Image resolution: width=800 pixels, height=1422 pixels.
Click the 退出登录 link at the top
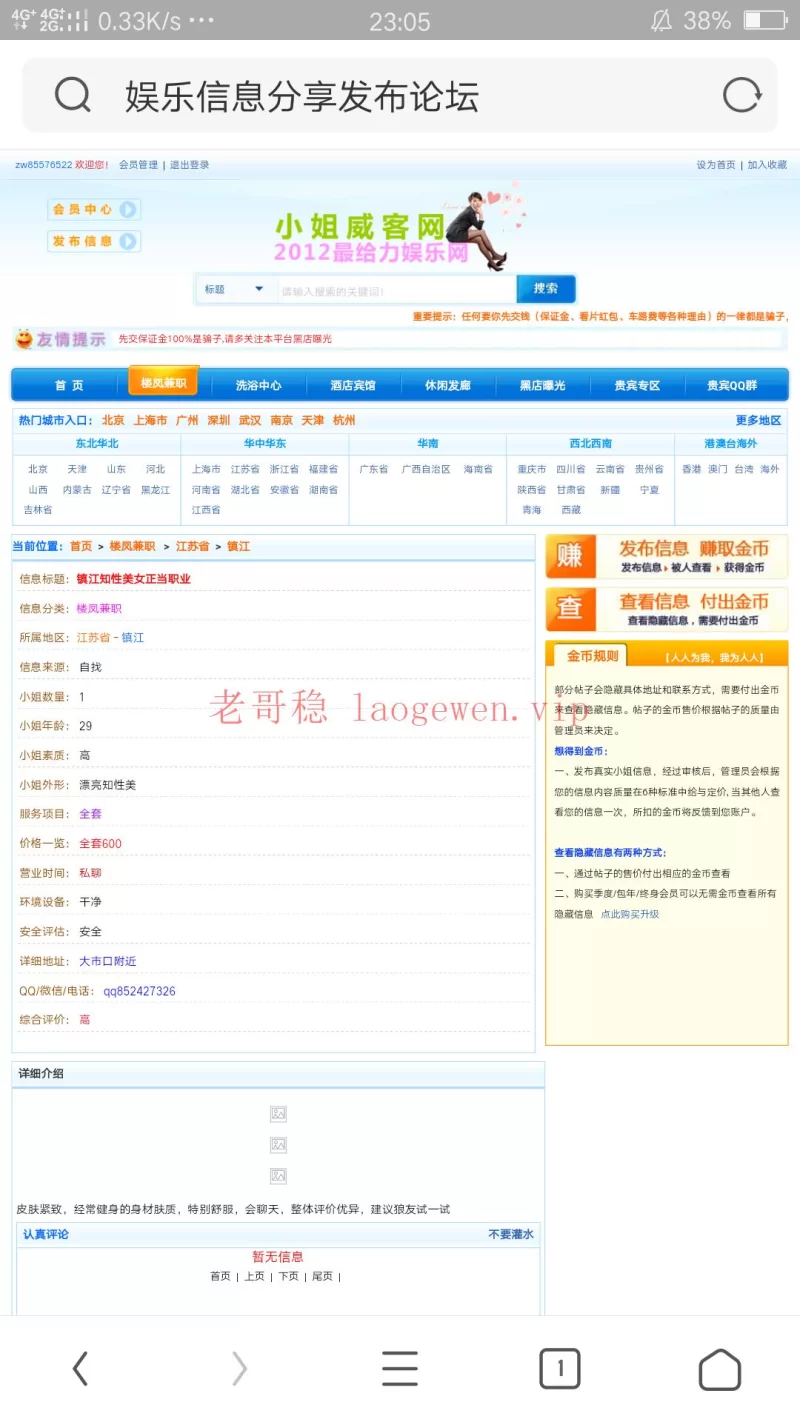click(189, 165)
